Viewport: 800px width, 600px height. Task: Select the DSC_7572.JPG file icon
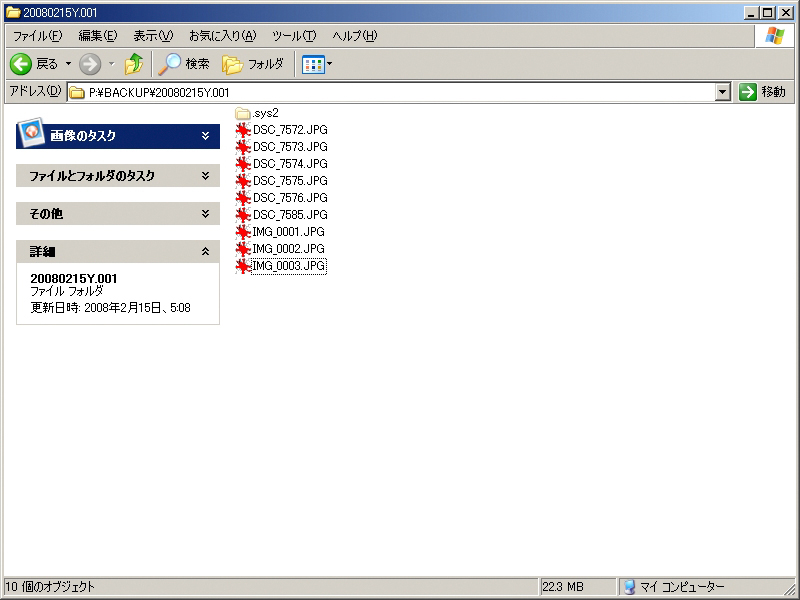point(243,130)
